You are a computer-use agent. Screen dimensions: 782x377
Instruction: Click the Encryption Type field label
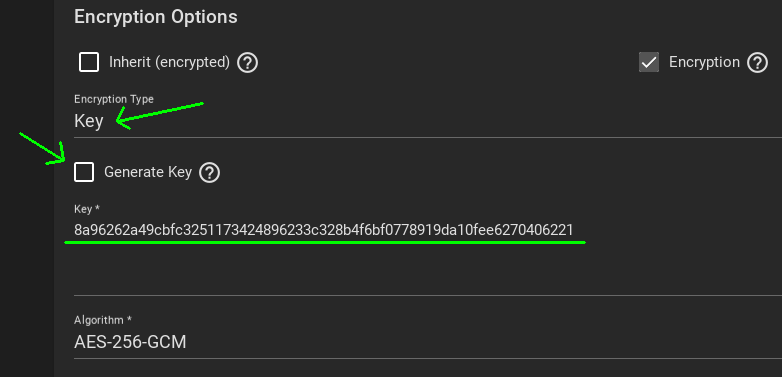114,99
